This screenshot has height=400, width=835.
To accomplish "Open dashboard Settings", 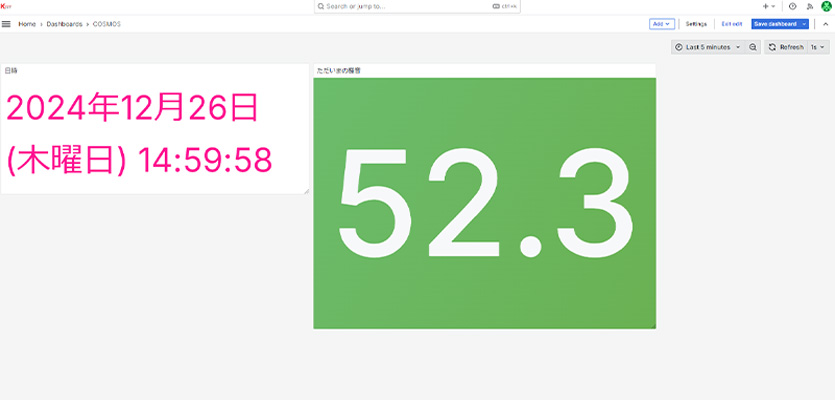I will [x=696, y=23].
